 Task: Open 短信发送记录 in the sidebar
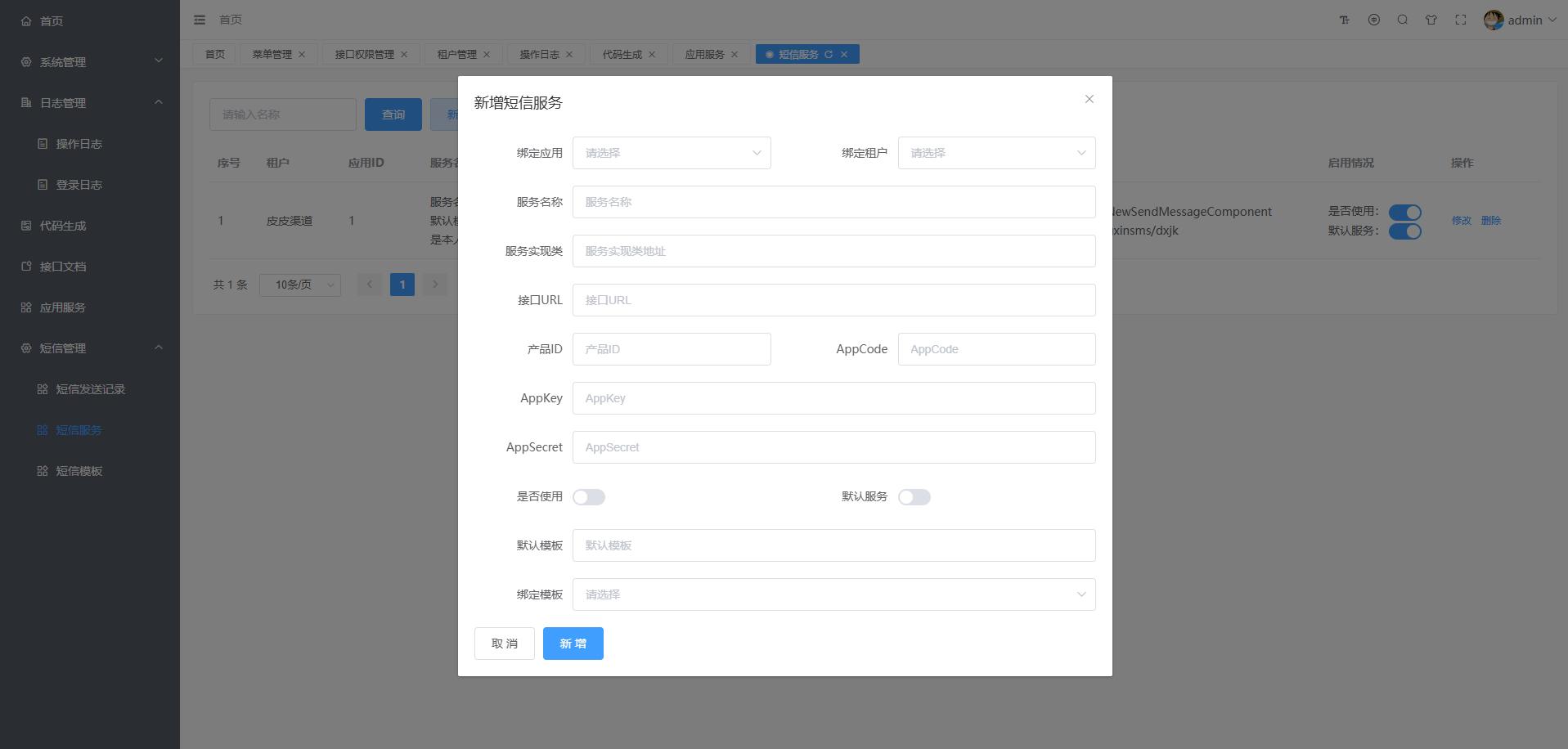pos(90,389)
